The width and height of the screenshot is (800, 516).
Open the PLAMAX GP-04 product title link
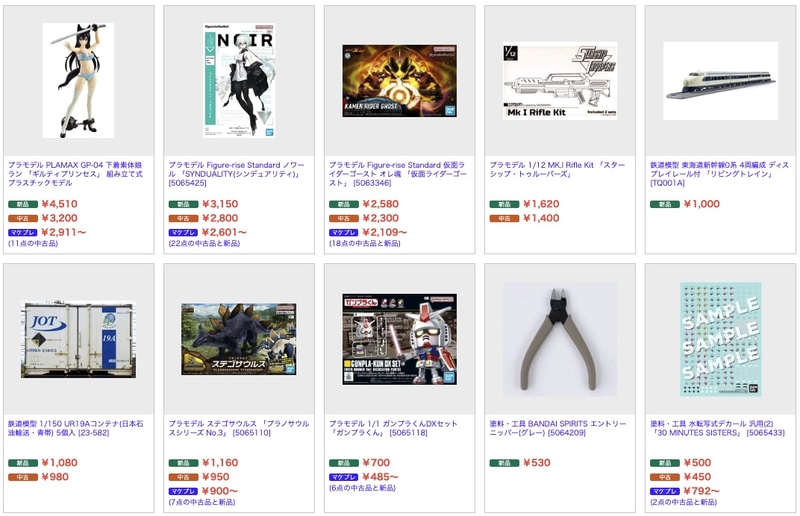click(76, 174)
